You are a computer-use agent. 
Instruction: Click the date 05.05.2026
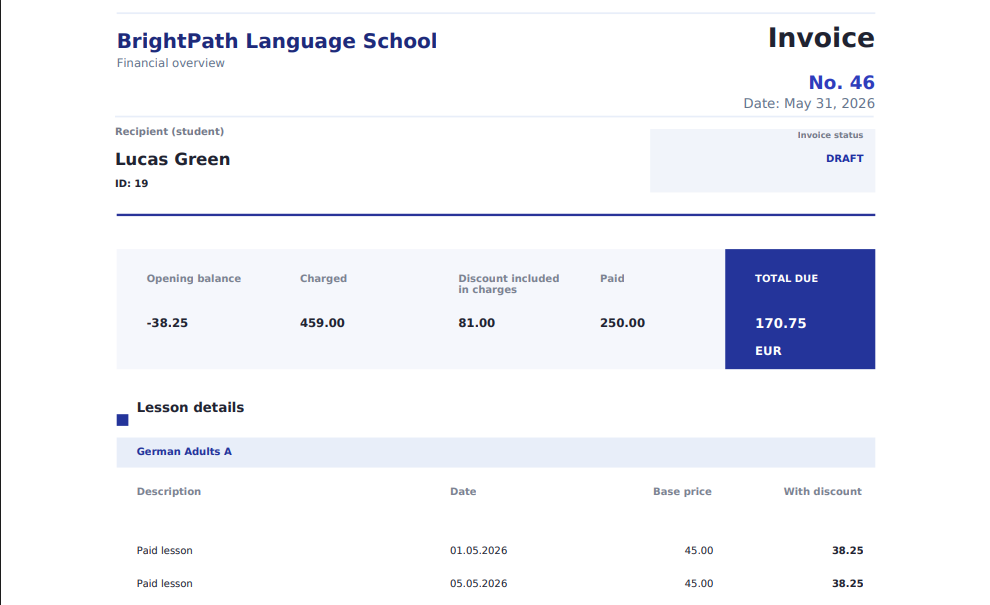click(479, 584)
